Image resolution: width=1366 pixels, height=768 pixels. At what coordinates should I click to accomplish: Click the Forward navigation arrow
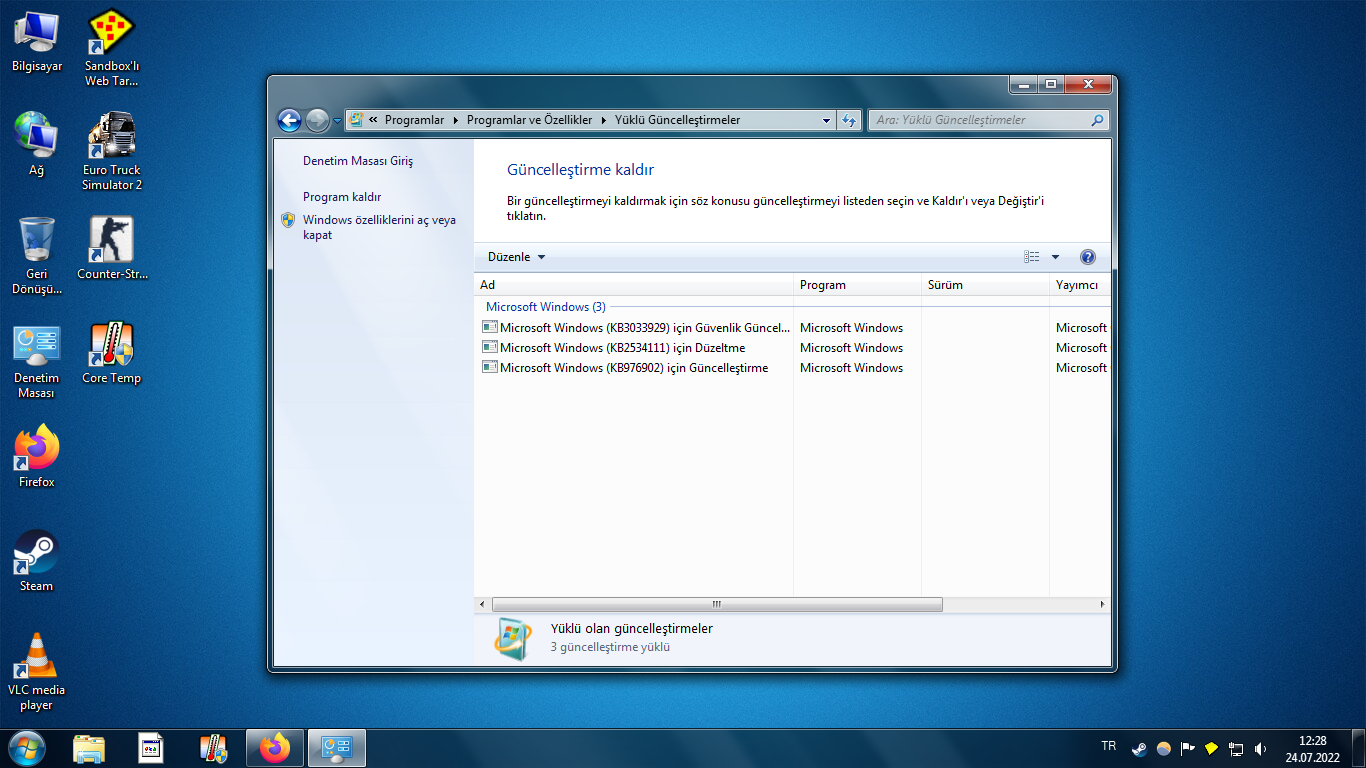tap(317, 120)
